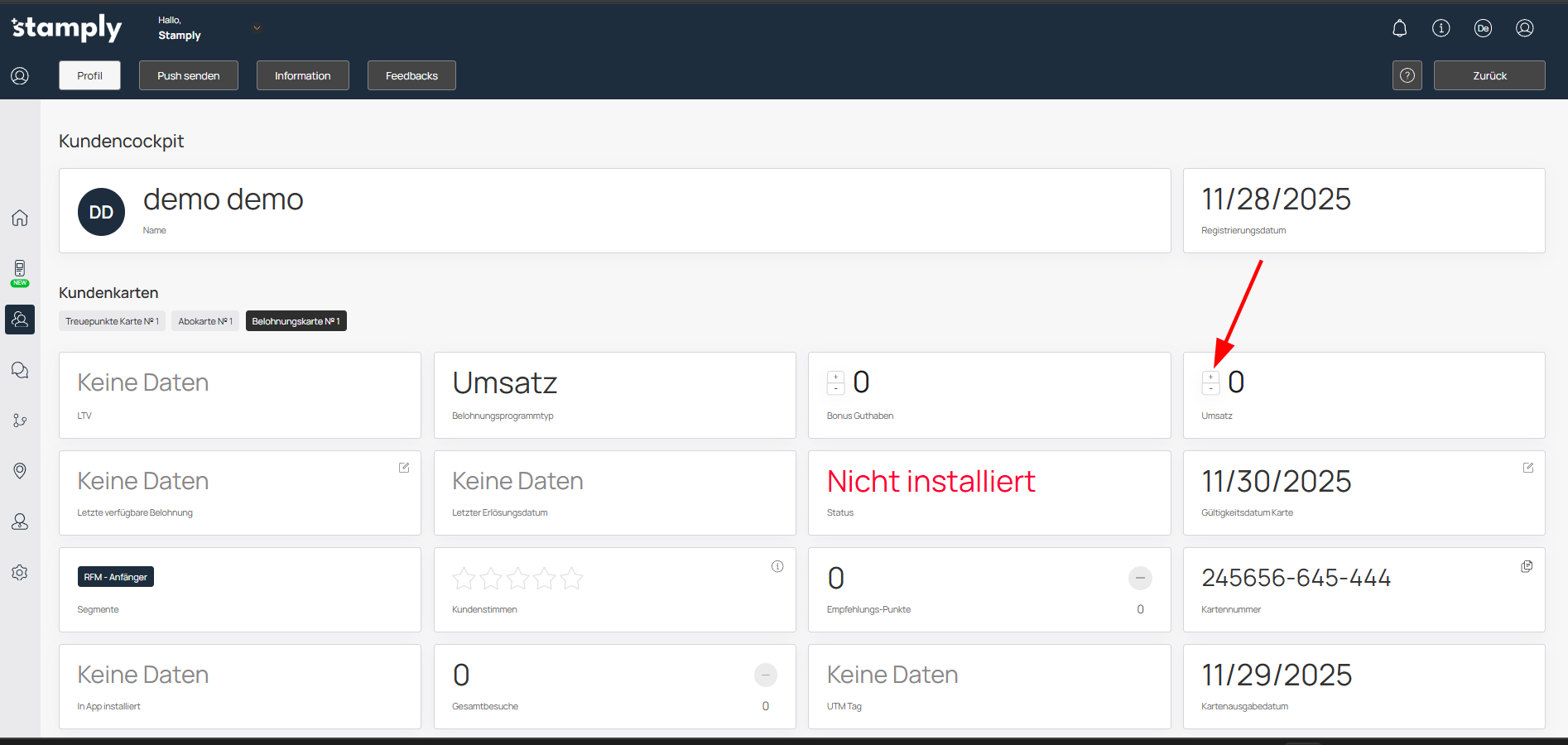This screenshot has height=745, width=1568.
Task: Edit the Gültigkeitsdatum Karte date
Action: click(1527, 468)
